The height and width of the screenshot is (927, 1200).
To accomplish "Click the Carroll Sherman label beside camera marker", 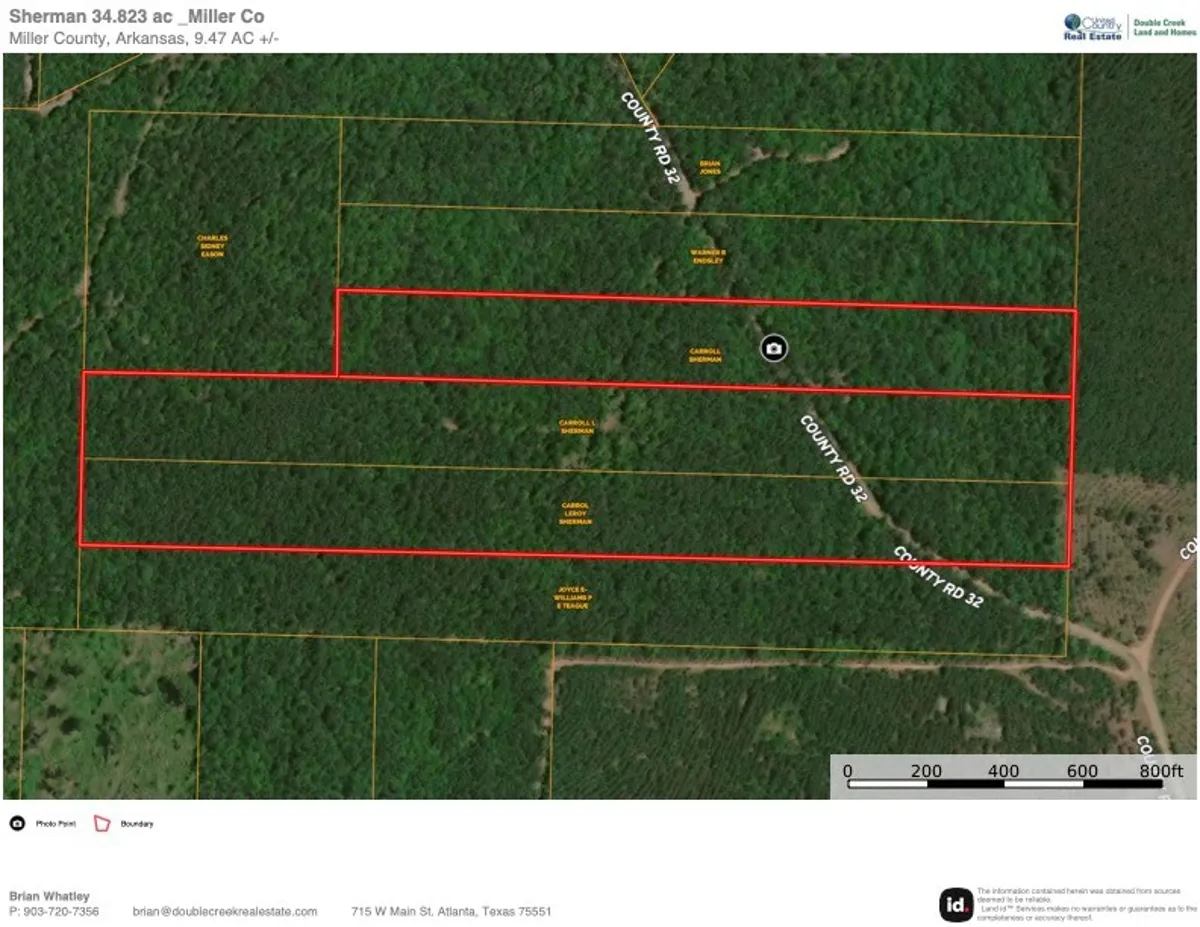I will 705,355.
